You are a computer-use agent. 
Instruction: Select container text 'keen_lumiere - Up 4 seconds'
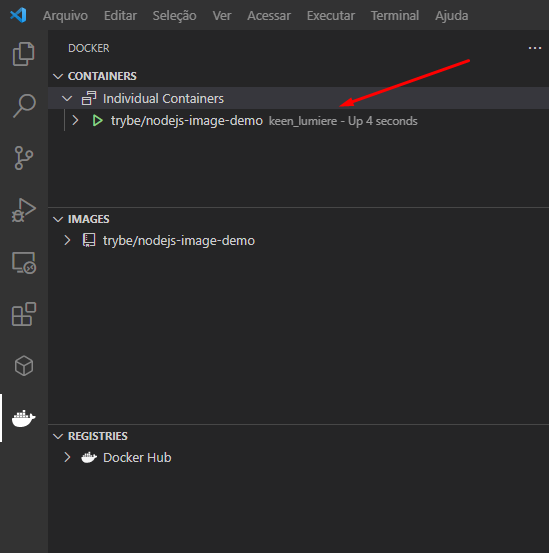tap(343, 121)
